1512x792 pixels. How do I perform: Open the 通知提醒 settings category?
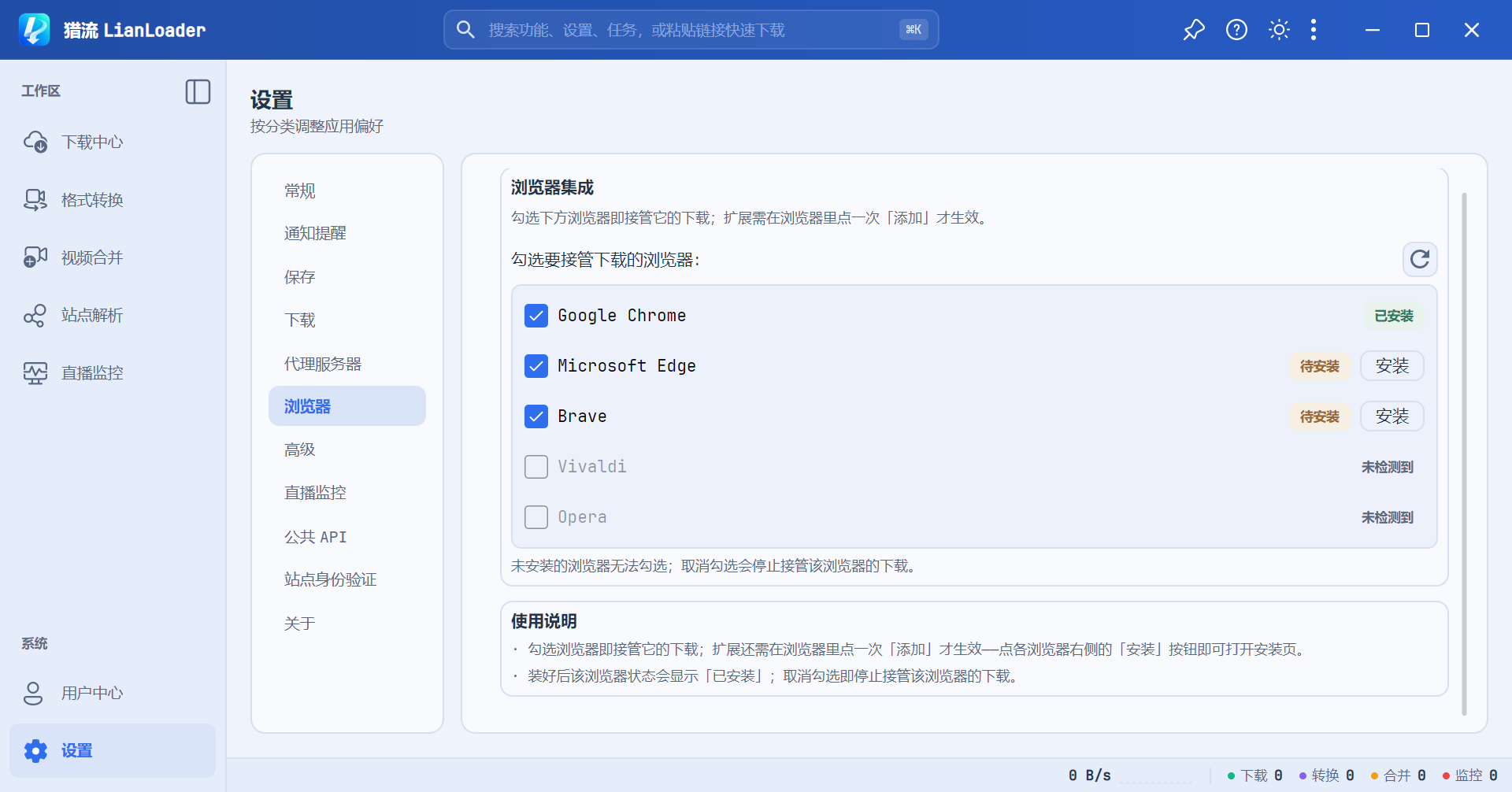[x=347, y=233]
